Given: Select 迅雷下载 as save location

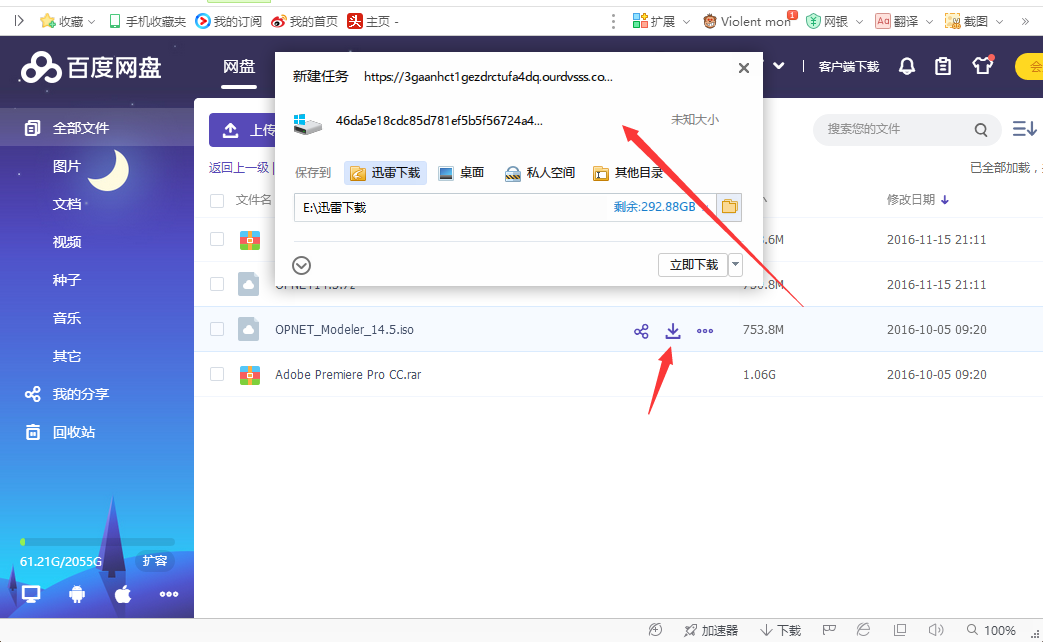Looking at the screenshot, I should coord(386,173).
